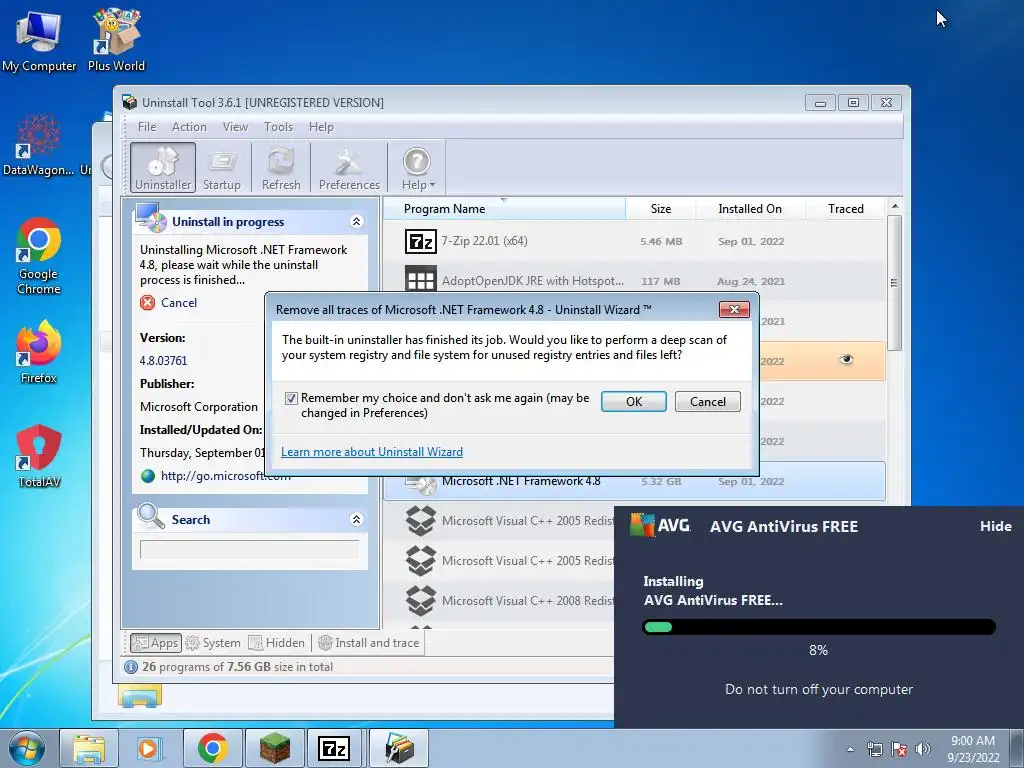Sort by Program Name column header

(x=504, y=209)
